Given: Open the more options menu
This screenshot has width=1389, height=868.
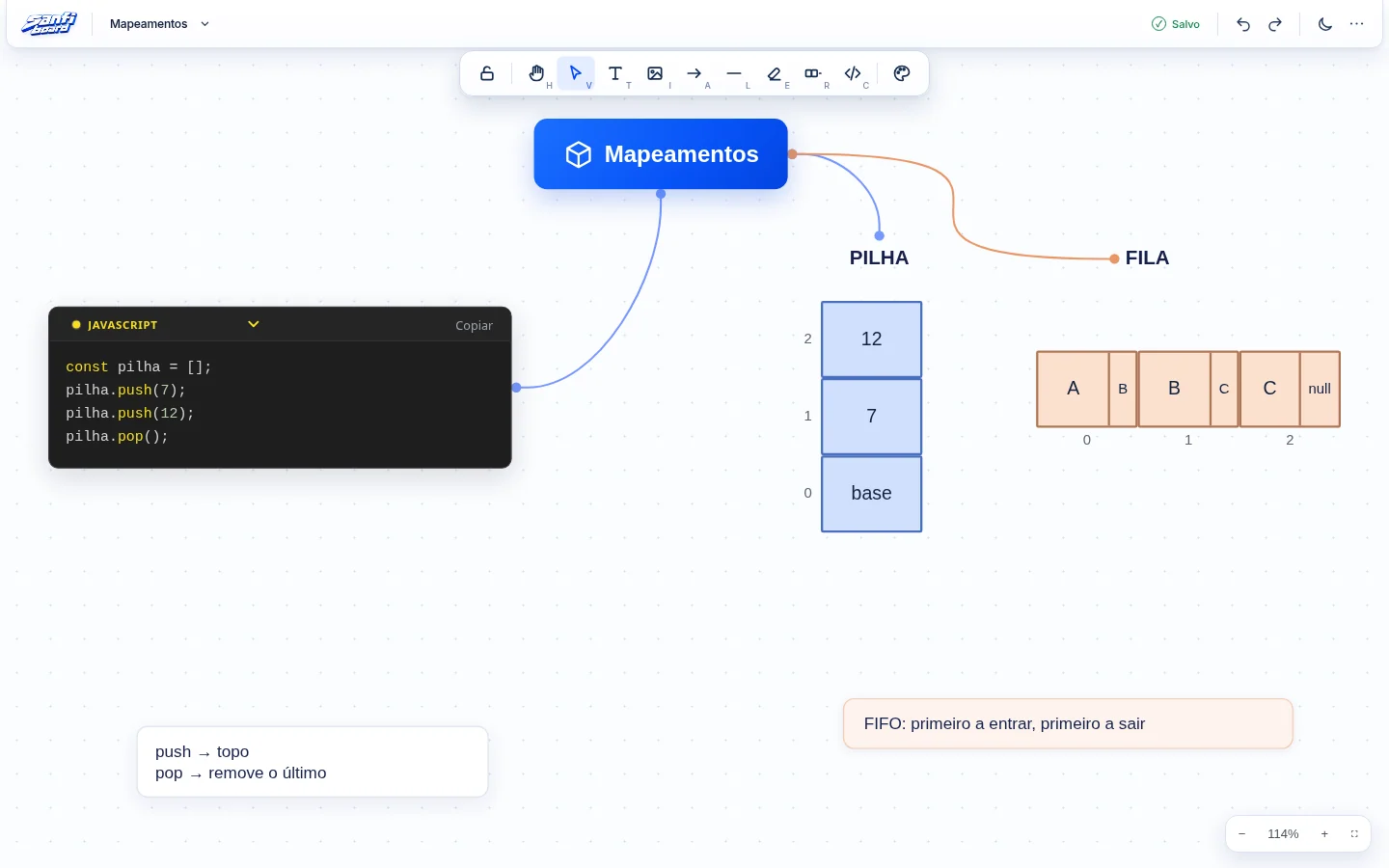Looking at the screenshot, I should click(x=1357, y=24).
